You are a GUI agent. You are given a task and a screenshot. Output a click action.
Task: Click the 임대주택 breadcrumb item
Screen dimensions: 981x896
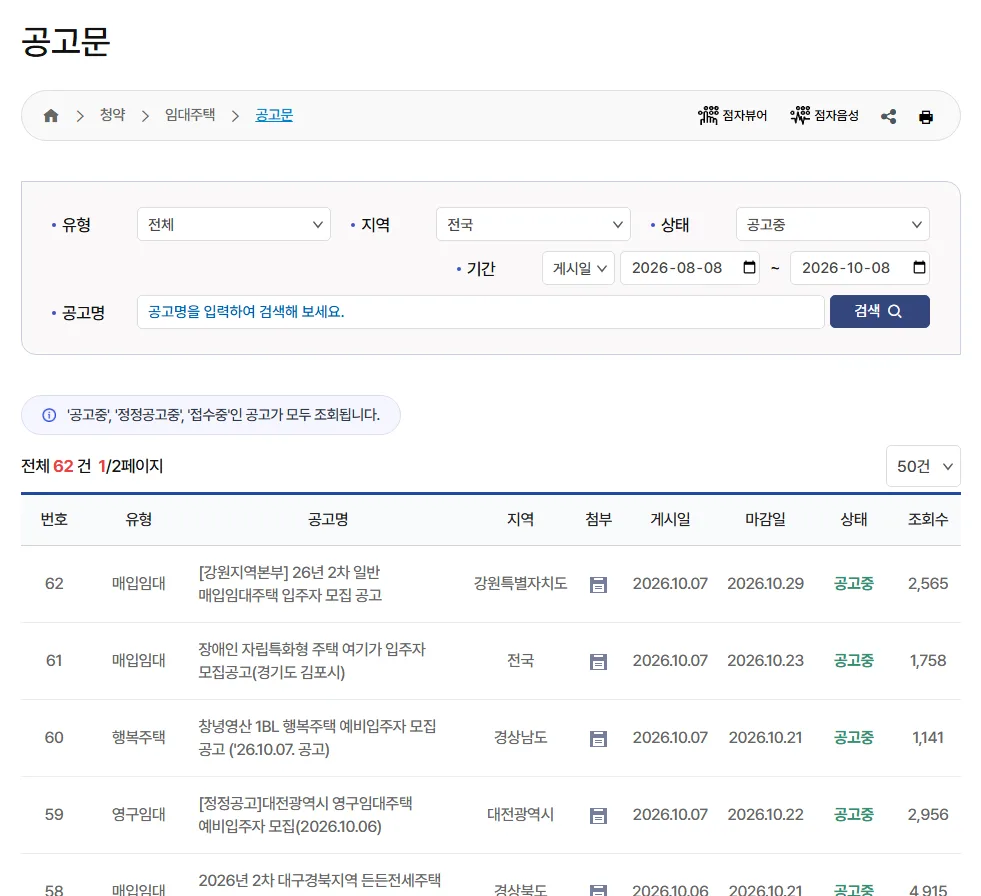tap(190, 115)
